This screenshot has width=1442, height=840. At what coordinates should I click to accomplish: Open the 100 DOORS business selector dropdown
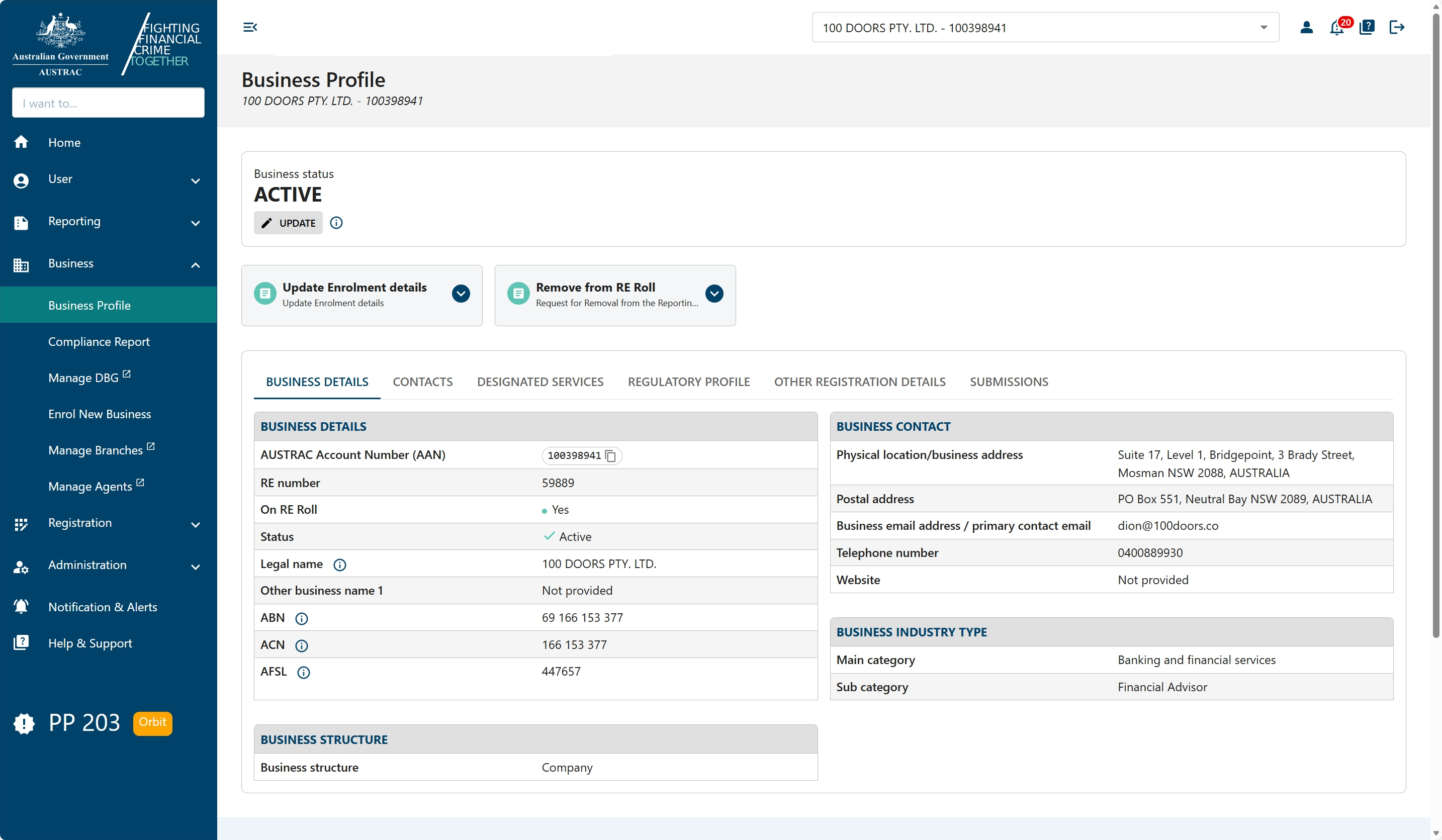click(x=1263, y=27)
